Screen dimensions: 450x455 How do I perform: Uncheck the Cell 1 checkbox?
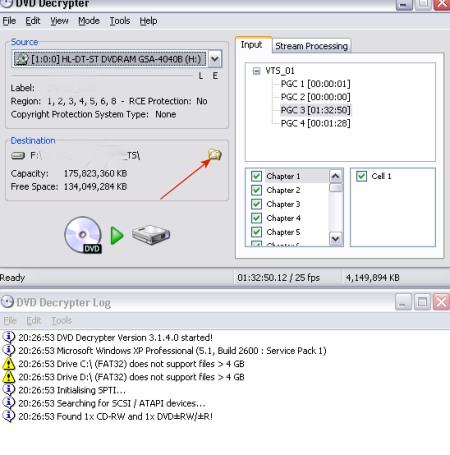(x=361, y=176)
